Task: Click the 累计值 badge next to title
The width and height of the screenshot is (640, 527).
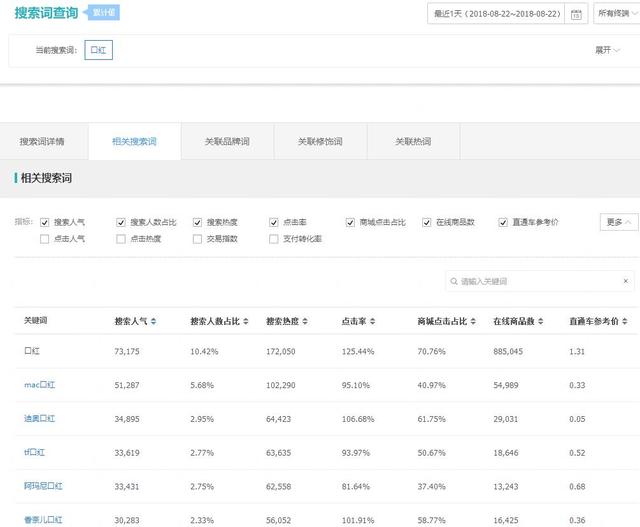Action: (x=102, y=13)
